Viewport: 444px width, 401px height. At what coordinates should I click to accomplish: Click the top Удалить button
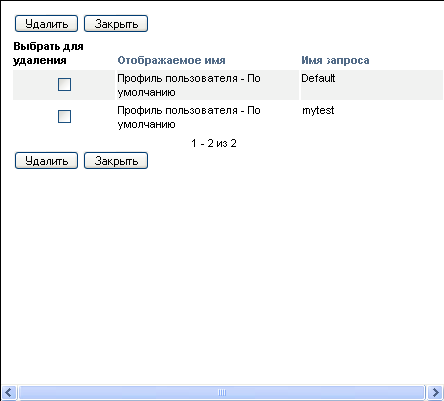[x=46, y=24]
